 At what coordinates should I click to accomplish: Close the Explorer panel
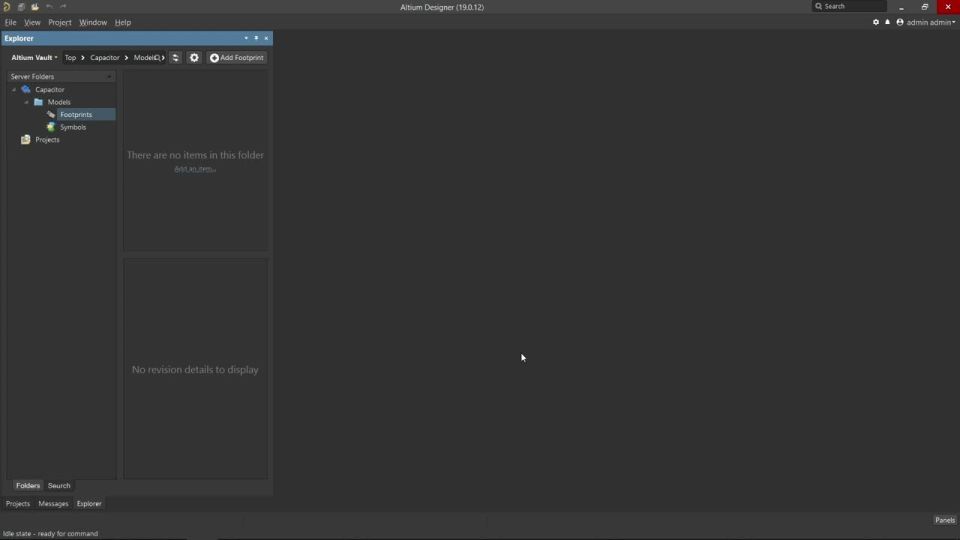tap(266, 38)
